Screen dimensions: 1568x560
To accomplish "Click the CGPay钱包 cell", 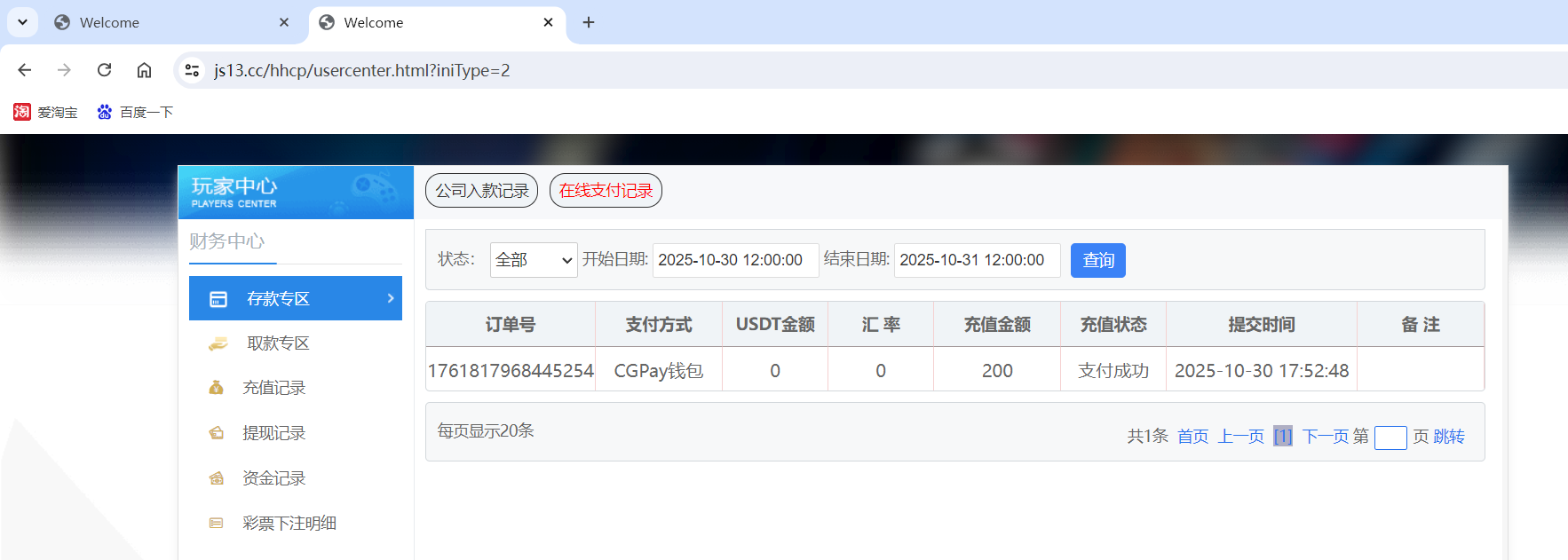I will click(659, 371).
